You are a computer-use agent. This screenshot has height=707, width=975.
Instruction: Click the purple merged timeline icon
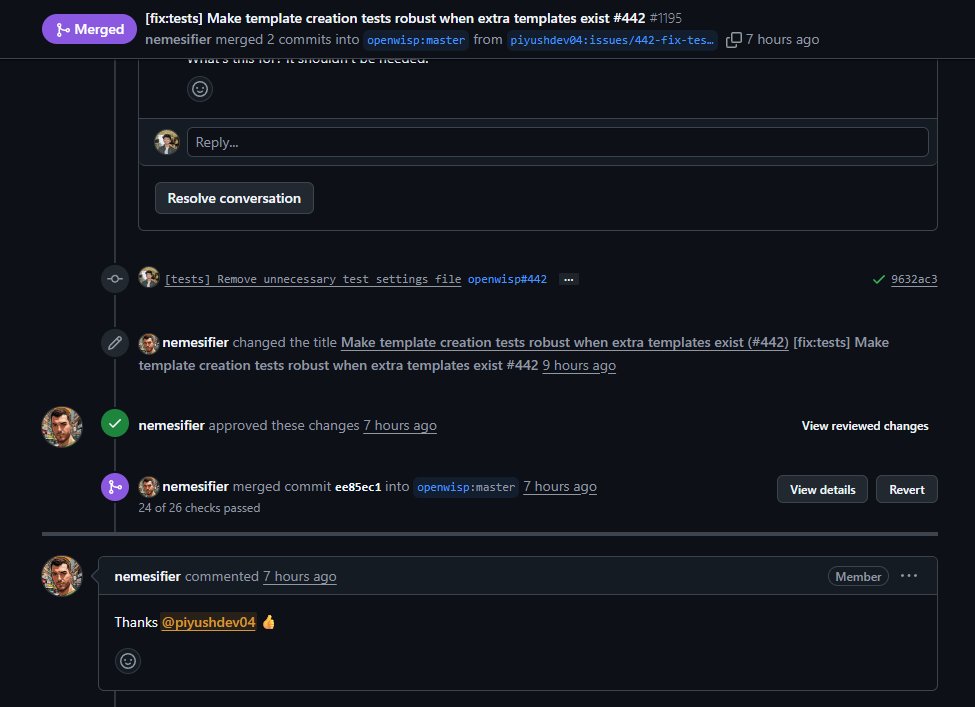[115, 487]
